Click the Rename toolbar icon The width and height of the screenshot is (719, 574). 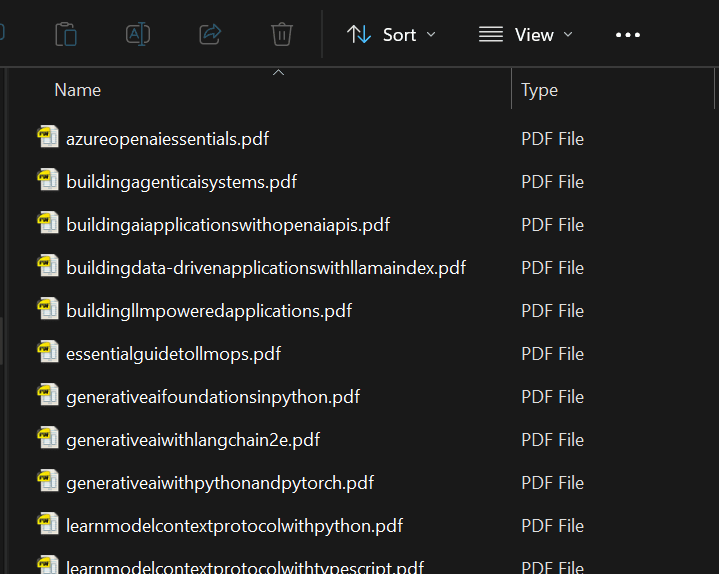pyautogui.click(x=138, y=34)
